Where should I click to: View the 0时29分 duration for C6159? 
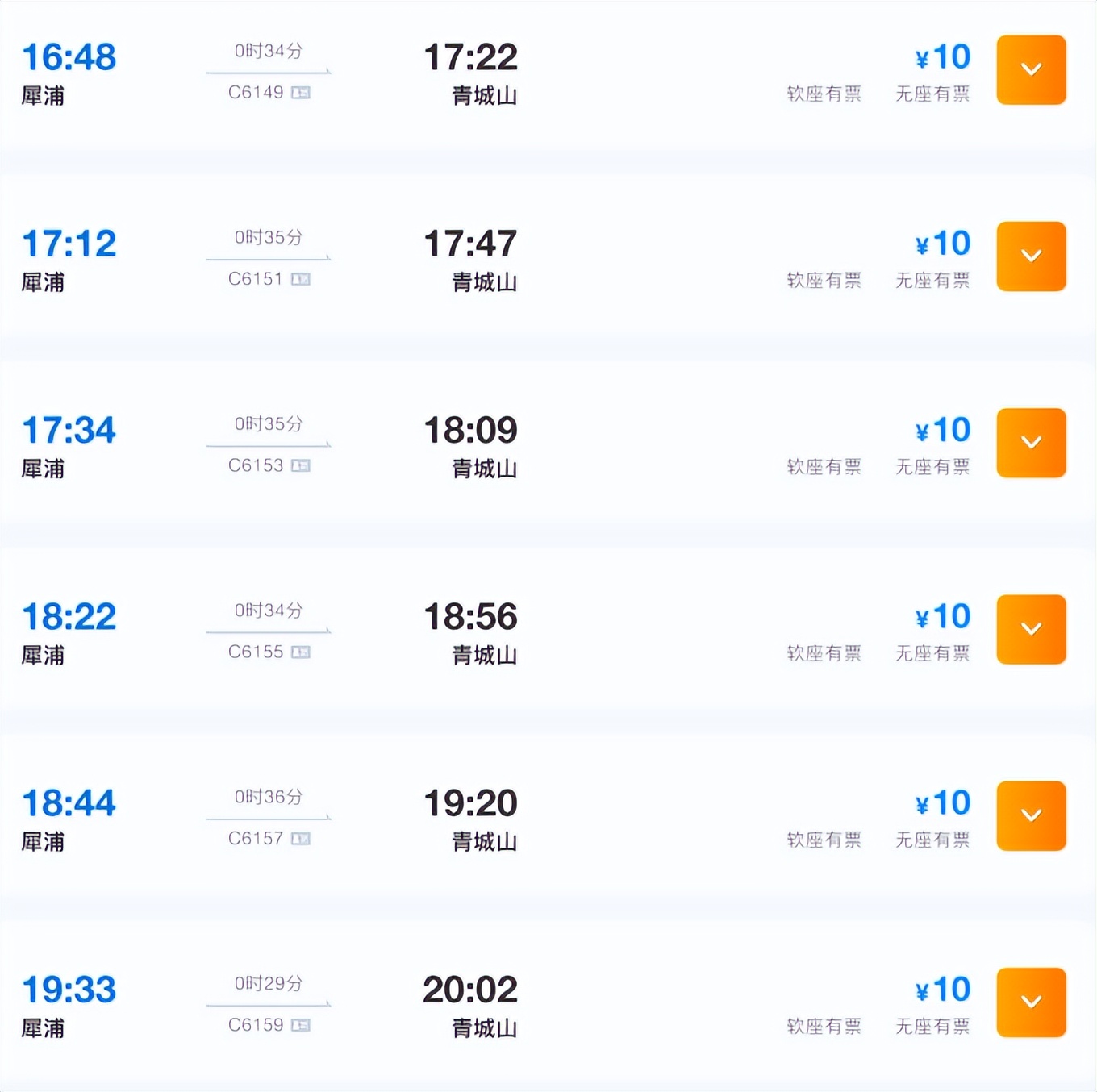click(x=269, y=983)
